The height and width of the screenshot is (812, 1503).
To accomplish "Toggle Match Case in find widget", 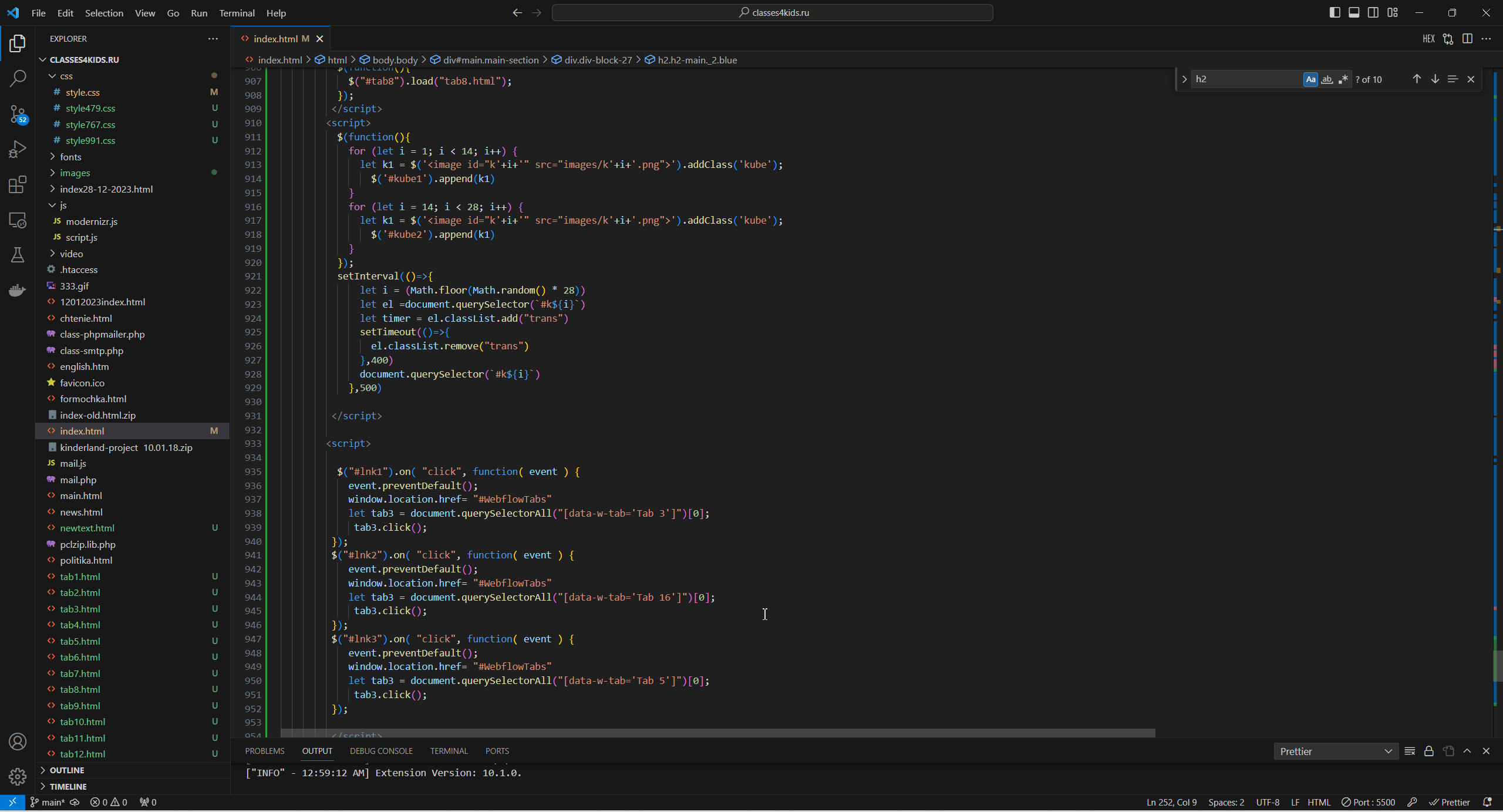I will click(1310, 79).
